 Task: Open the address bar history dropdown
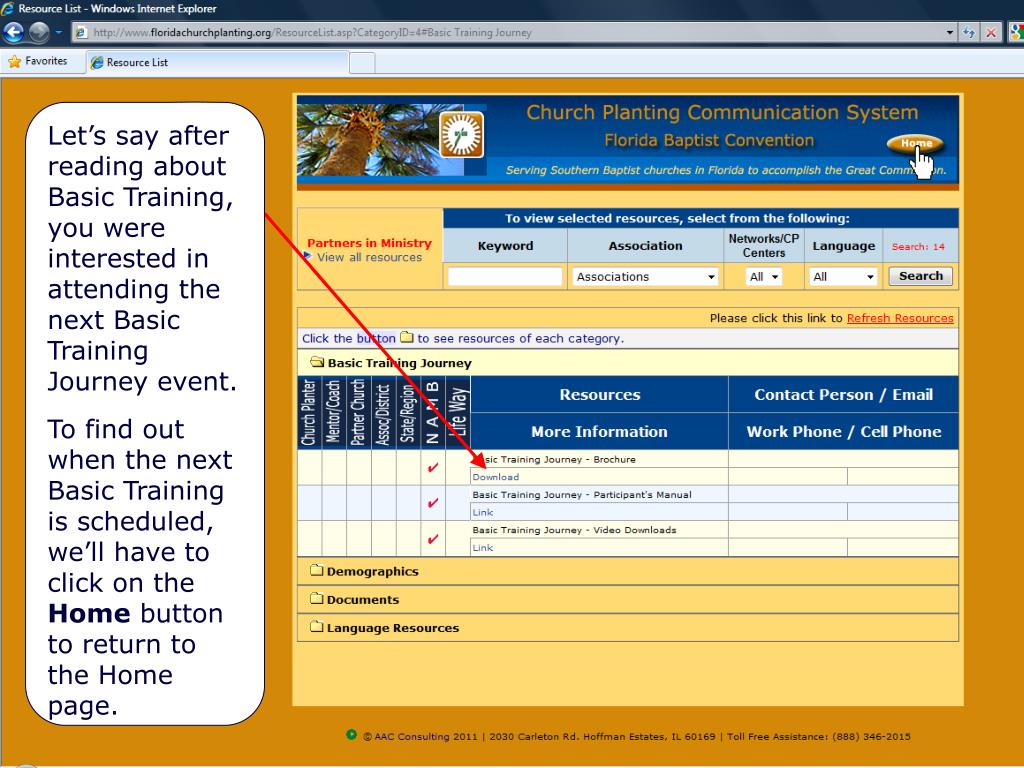click(x=950, y=32)
